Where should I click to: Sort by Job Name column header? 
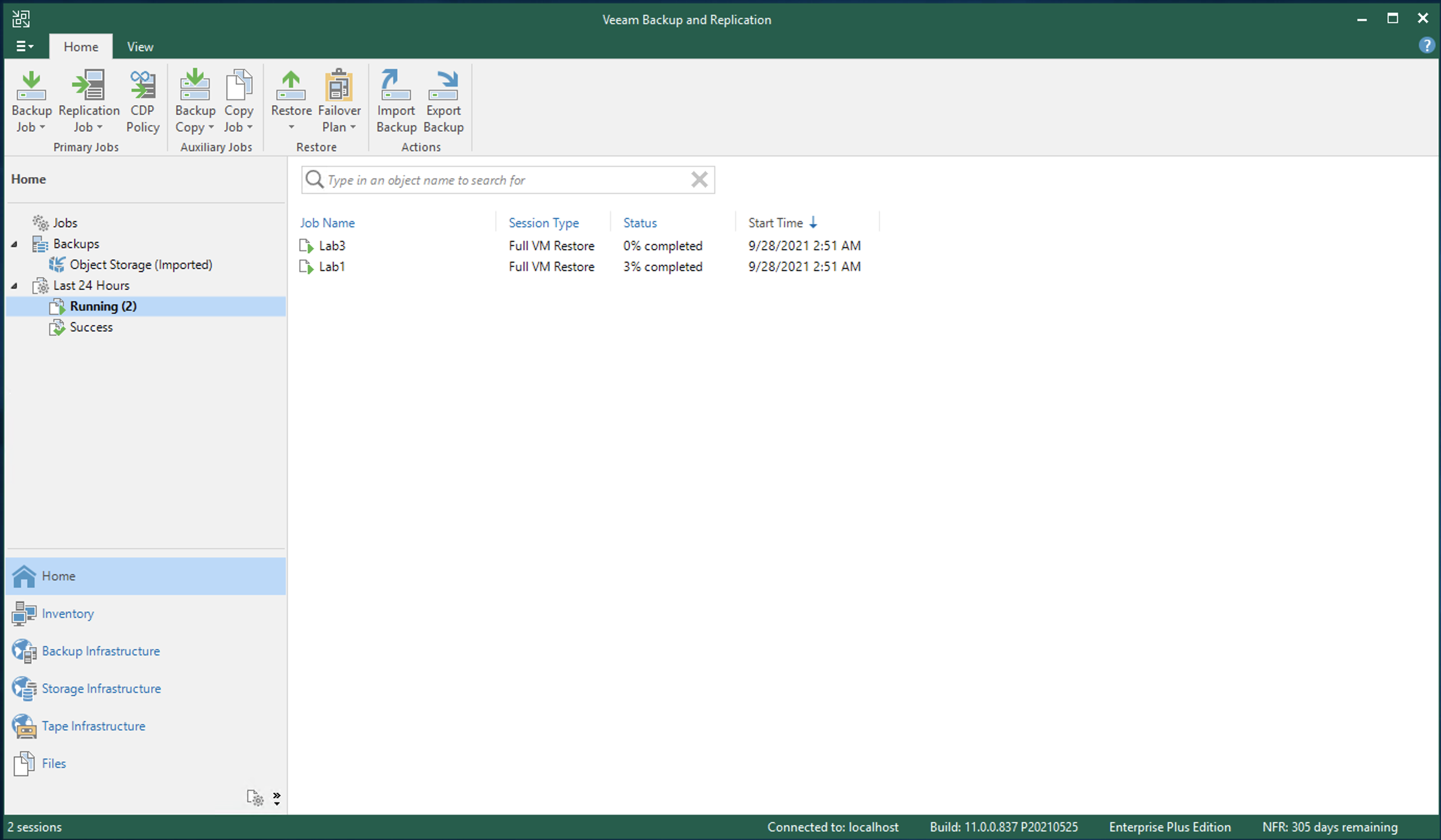[327, 223]
